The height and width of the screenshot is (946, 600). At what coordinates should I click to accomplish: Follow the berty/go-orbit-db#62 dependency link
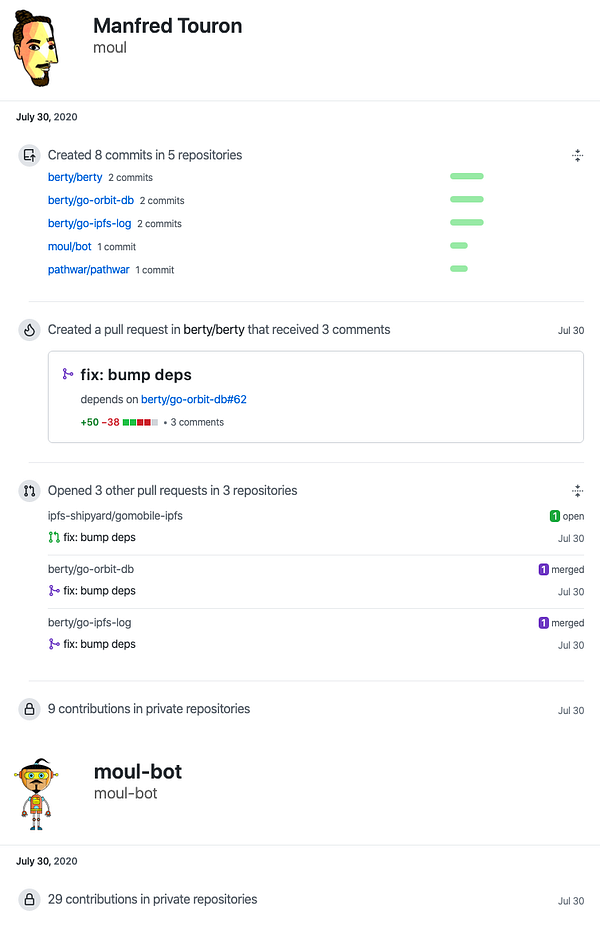click(194, 399)
